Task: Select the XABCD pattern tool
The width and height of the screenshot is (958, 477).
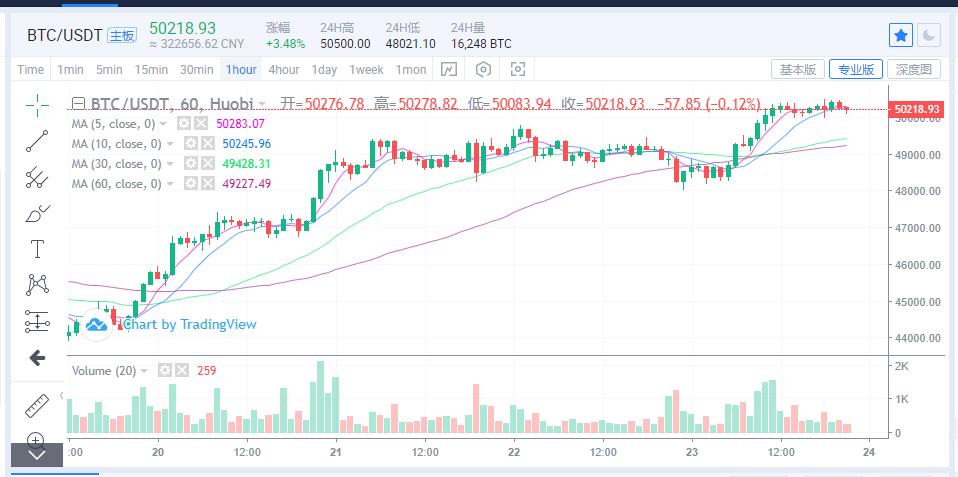Action: point(37,285)
